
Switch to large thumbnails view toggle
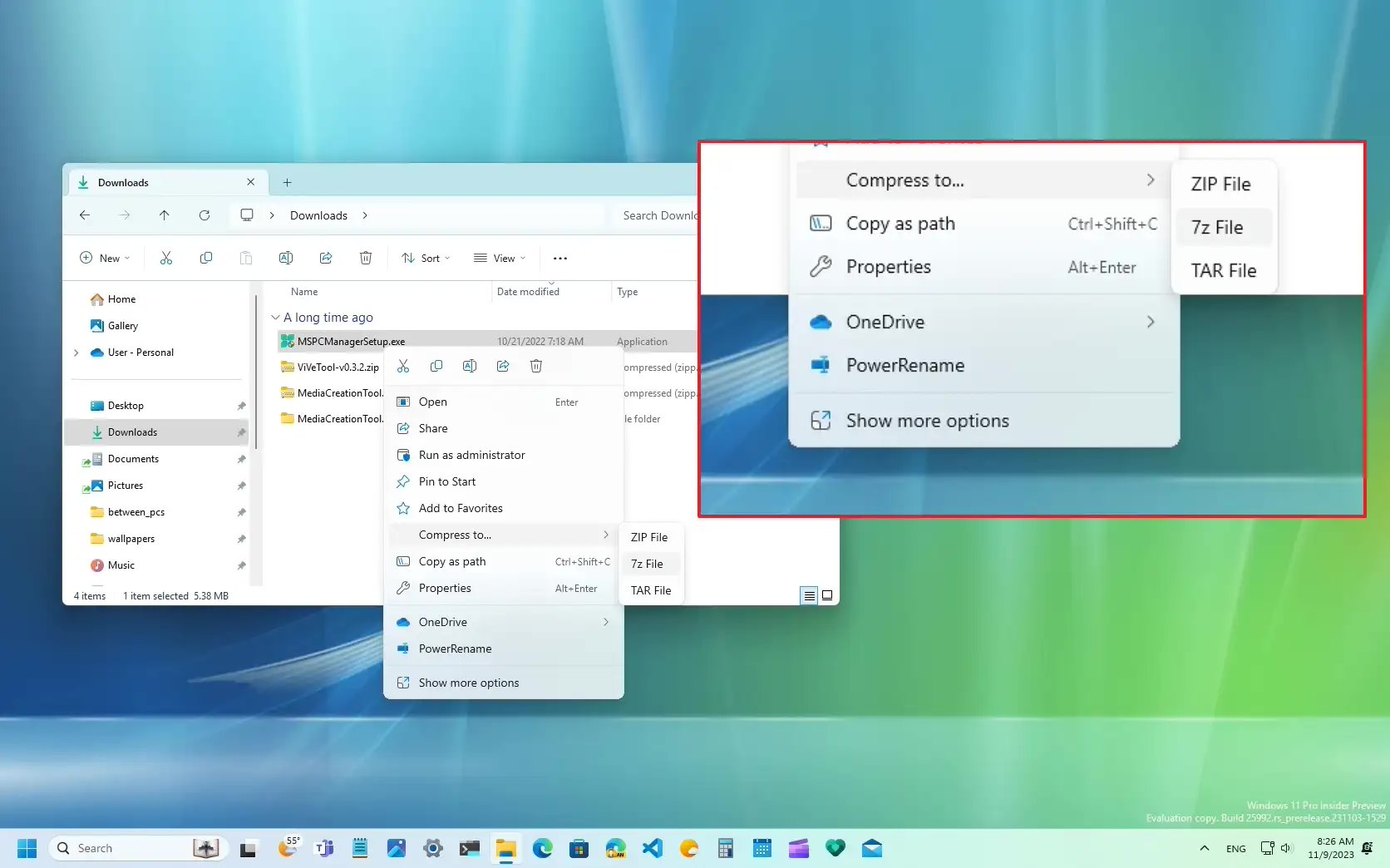(x=827, y=595)
